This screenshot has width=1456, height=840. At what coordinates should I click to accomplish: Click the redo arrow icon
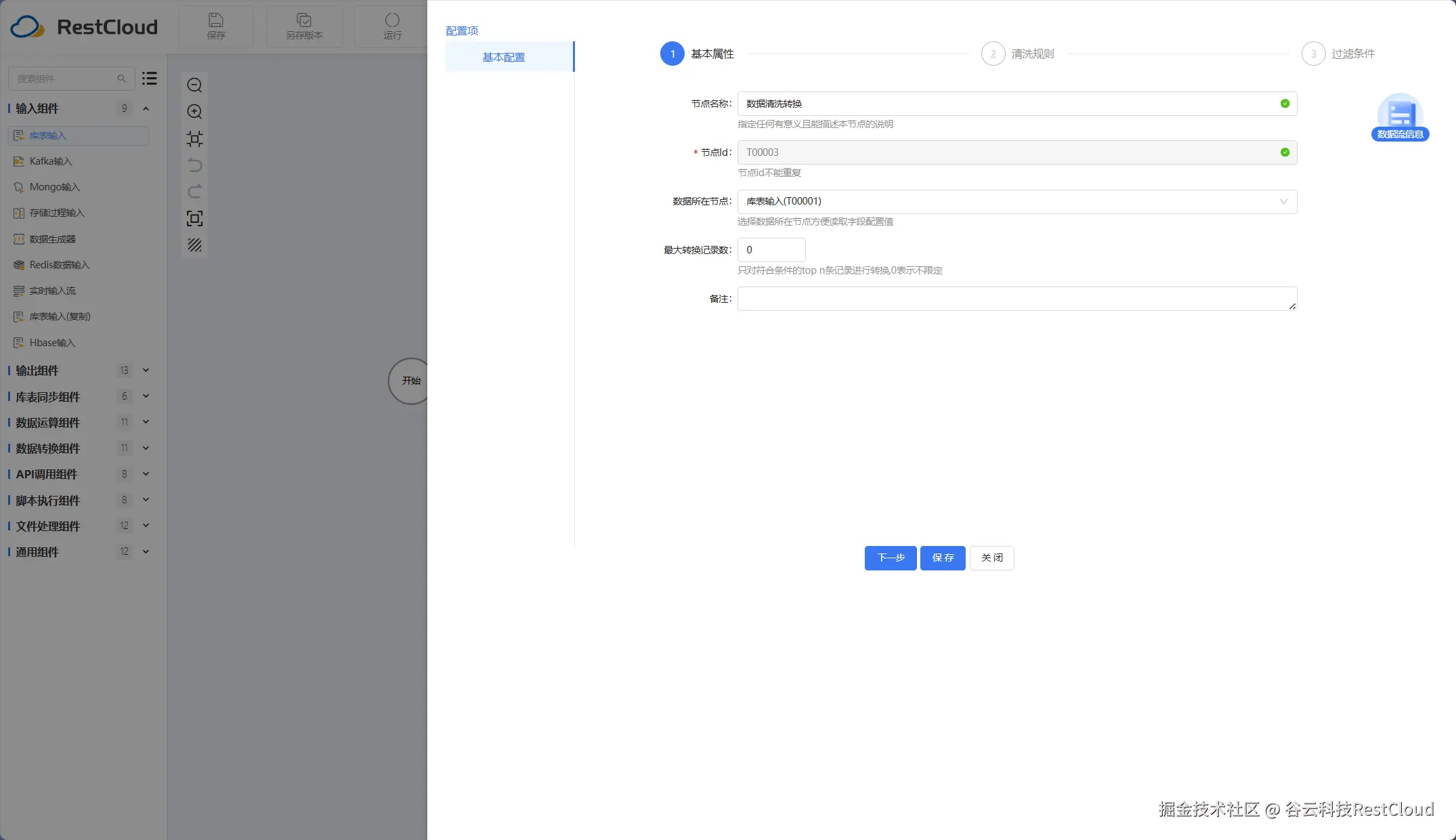pyautogui.click(x=194, y=192)
